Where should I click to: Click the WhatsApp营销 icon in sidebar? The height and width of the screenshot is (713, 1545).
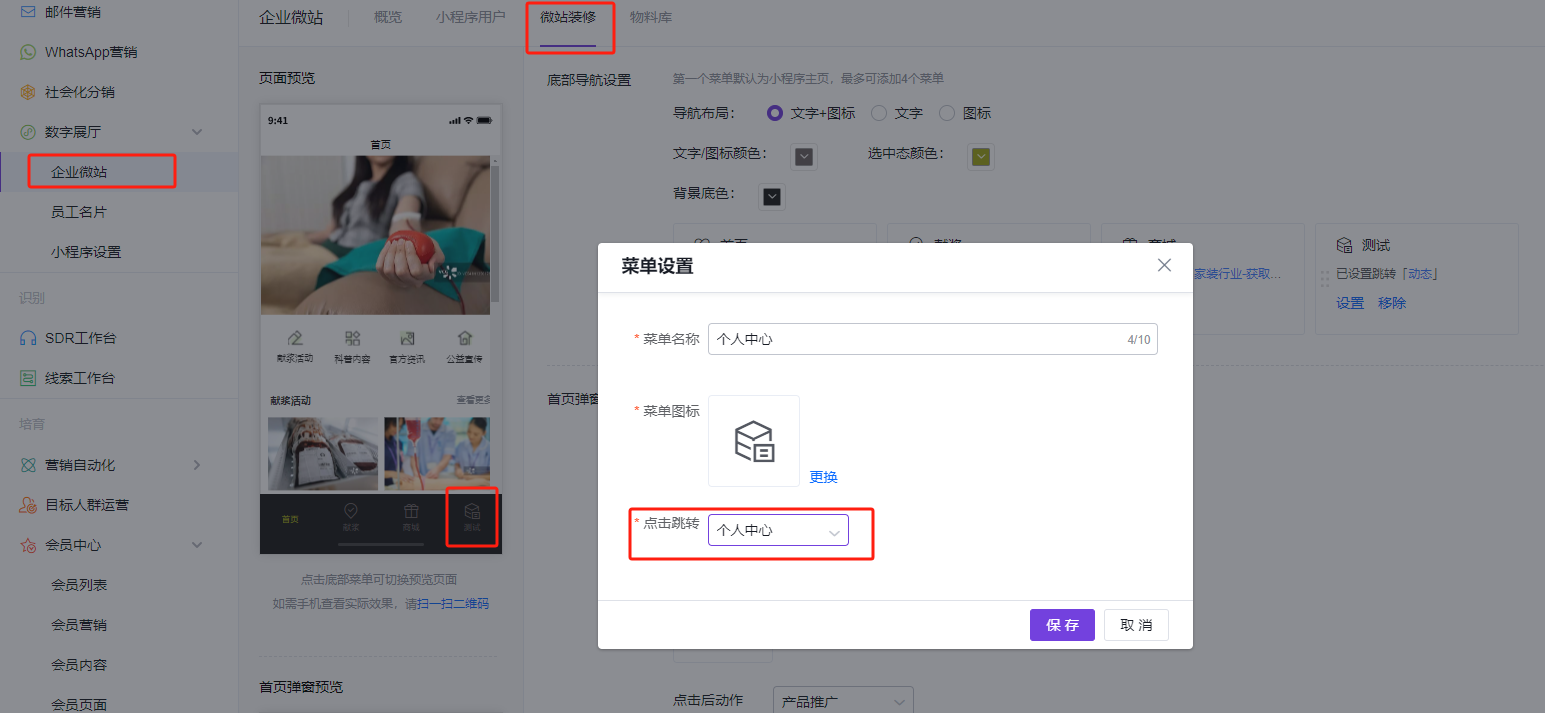[28, 52]
